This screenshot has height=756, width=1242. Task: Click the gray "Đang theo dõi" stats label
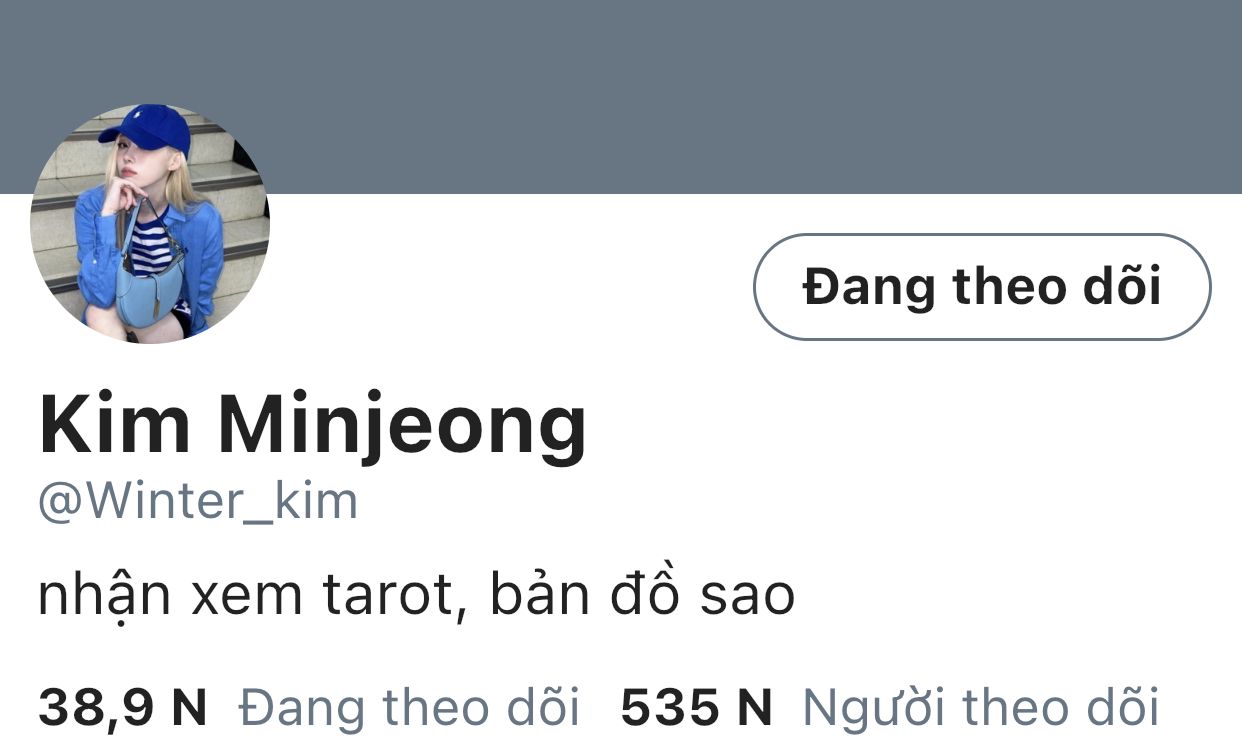point(410,708)
